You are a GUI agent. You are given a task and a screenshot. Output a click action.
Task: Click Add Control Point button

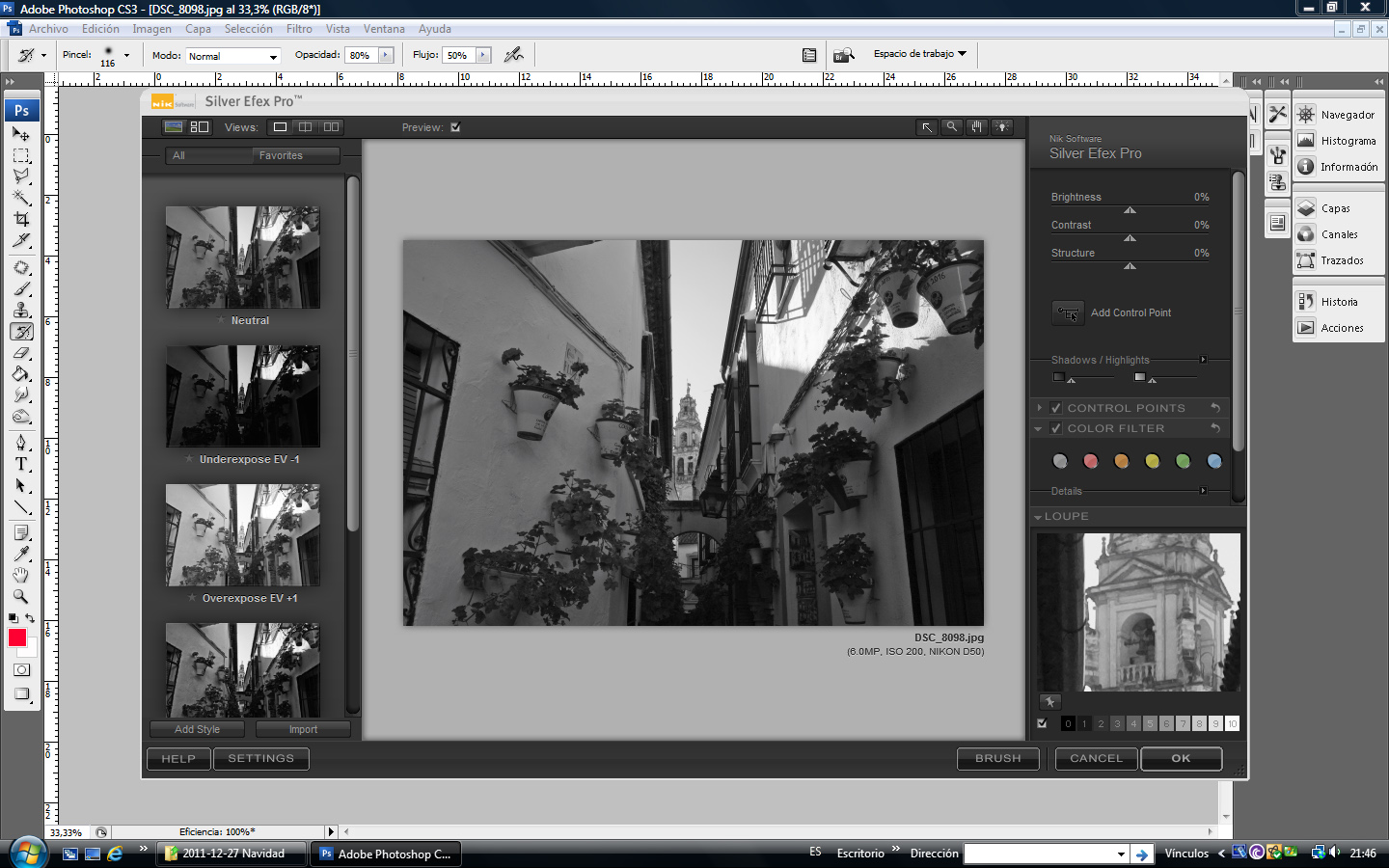(x=1068, y=312)
